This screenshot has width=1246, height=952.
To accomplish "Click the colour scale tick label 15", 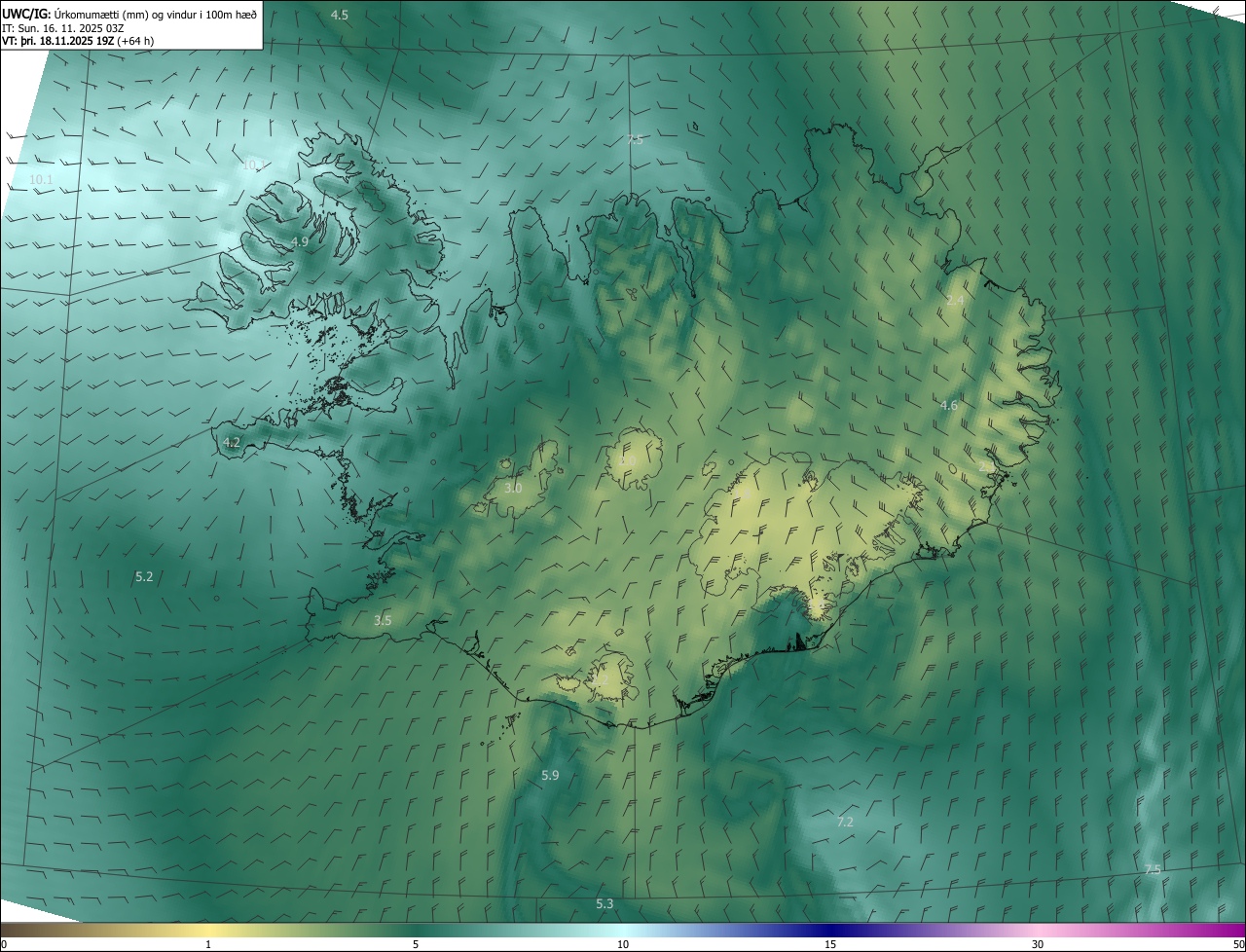I will click(x=830, y=944).
